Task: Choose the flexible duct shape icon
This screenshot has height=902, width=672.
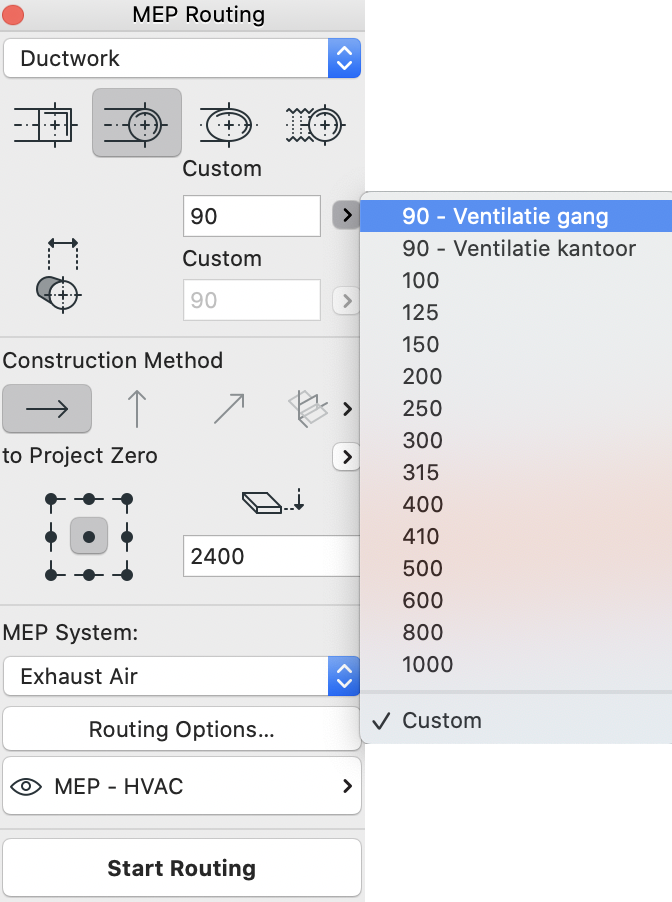Action: point(315,124)
